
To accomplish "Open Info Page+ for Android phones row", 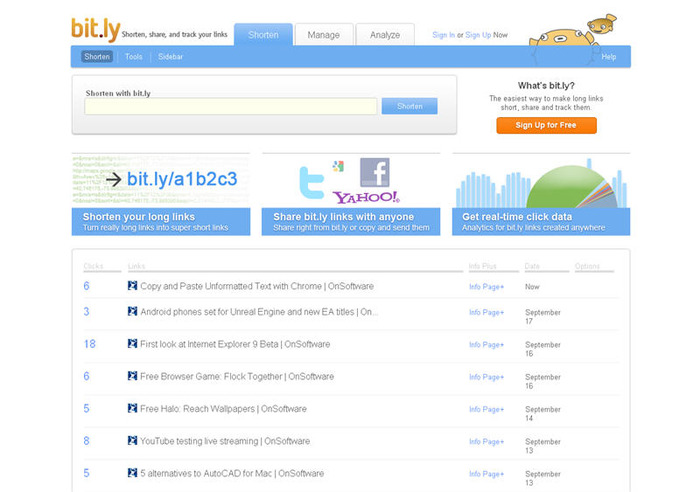I will point(486,313).
